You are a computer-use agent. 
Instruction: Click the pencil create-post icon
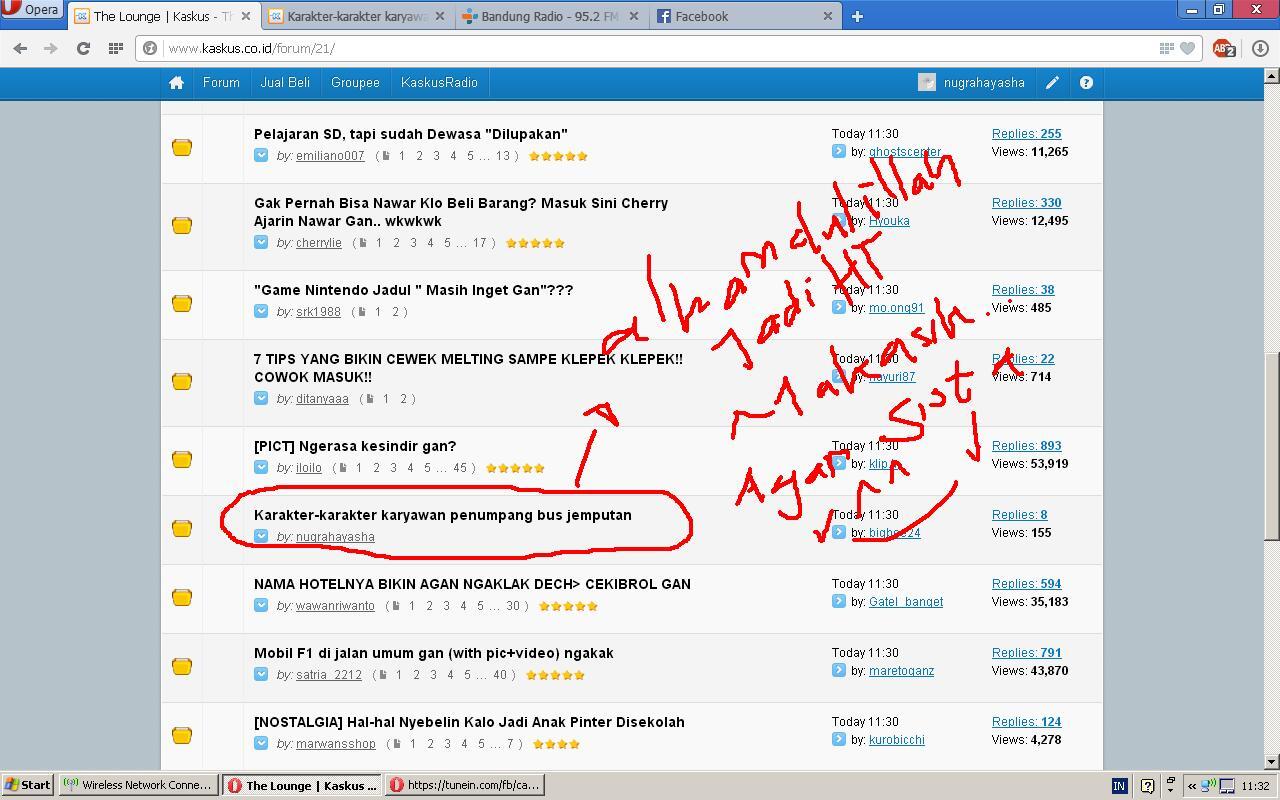tap(1052, 83)
